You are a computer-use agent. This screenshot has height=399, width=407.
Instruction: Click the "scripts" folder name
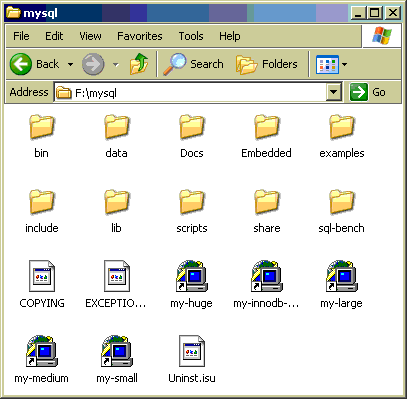pos(192,228)
